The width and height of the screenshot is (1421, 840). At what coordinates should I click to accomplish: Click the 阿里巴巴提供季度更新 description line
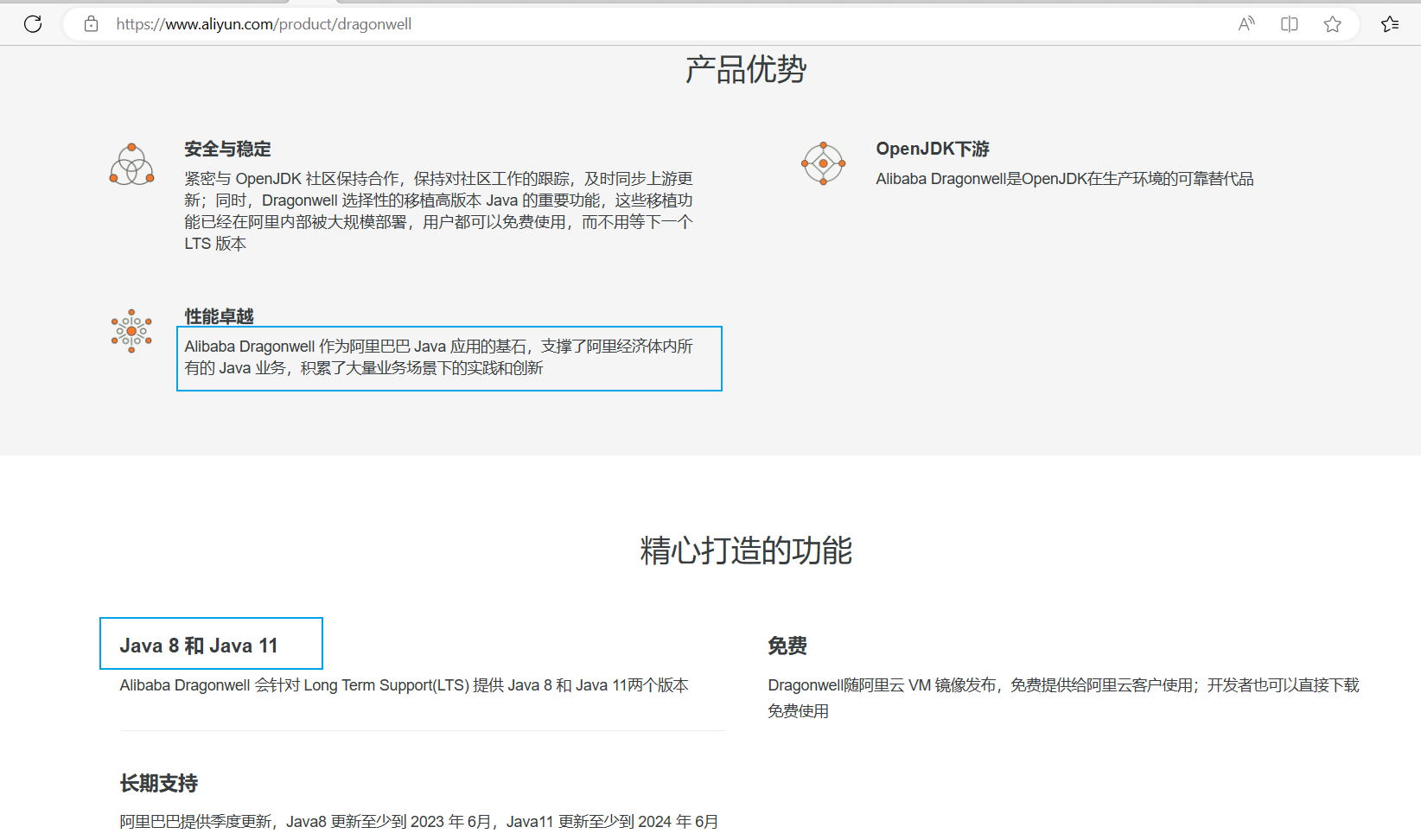pos(418,821)
